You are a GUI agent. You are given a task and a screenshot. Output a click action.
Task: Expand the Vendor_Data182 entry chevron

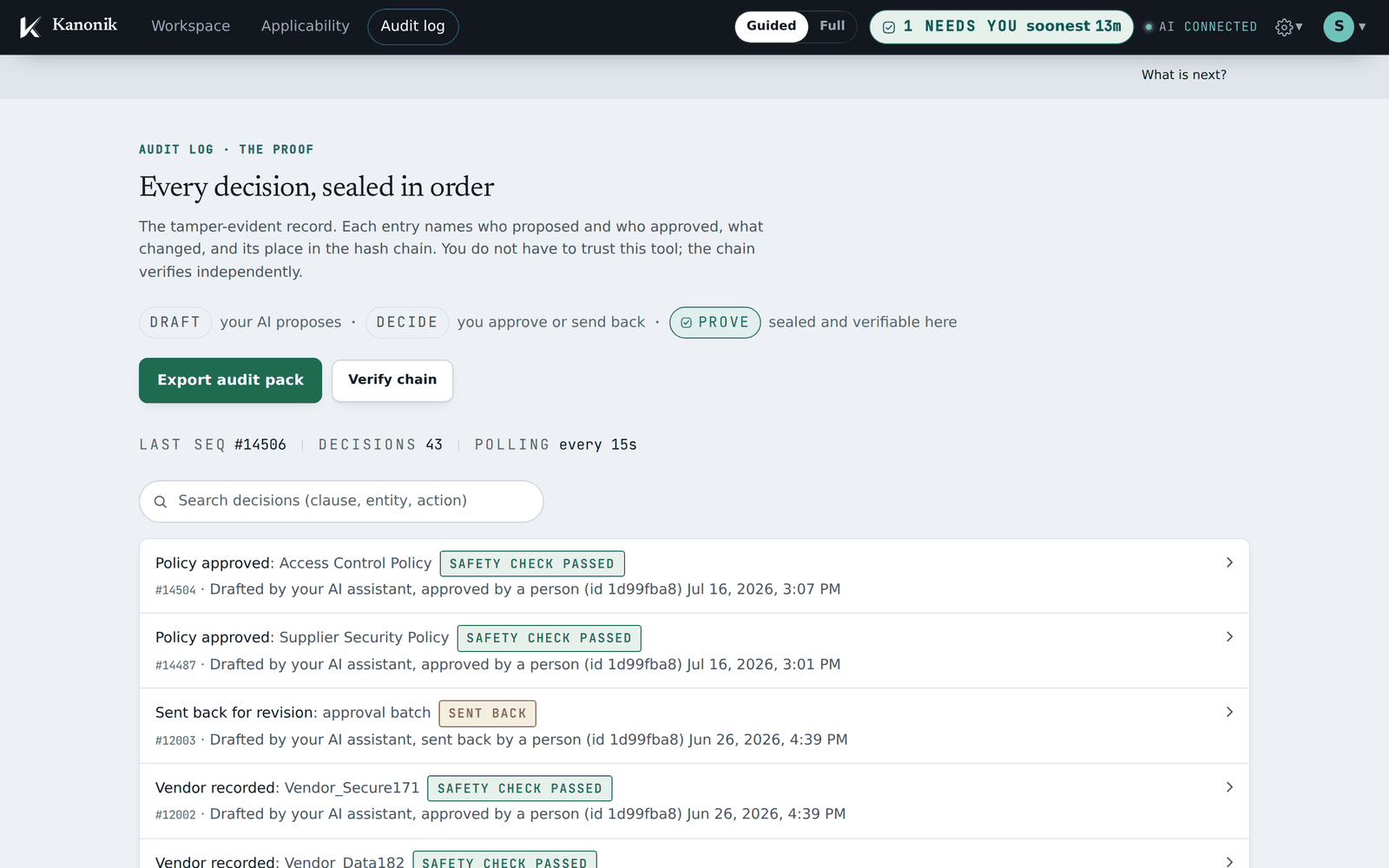coord(1229,861)
